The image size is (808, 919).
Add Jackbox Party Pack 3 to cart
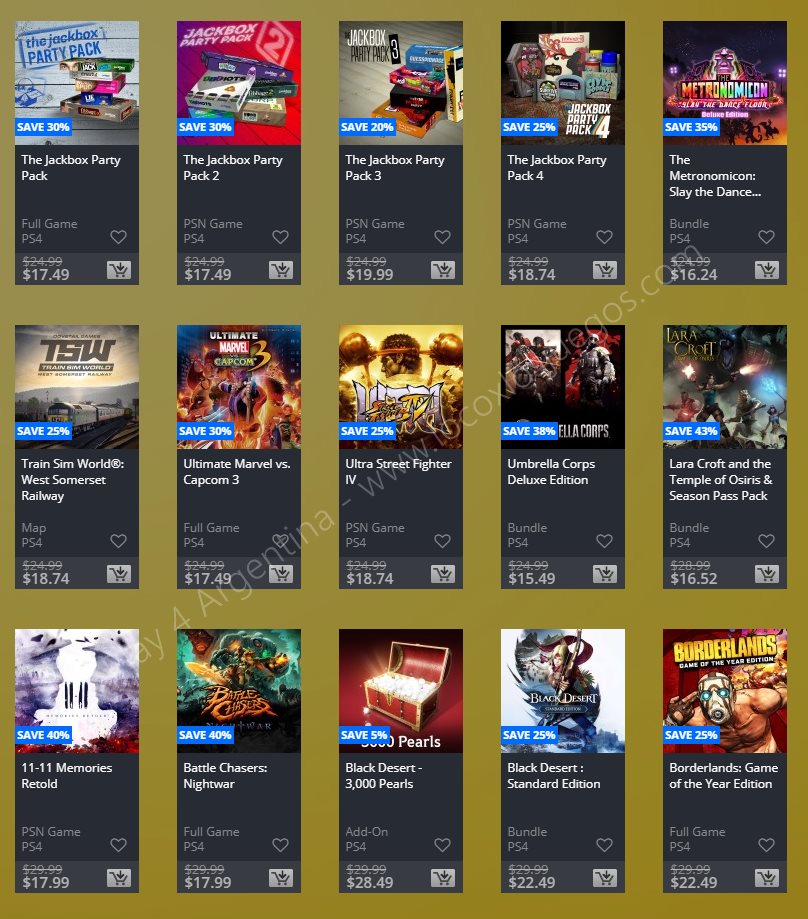443,270
